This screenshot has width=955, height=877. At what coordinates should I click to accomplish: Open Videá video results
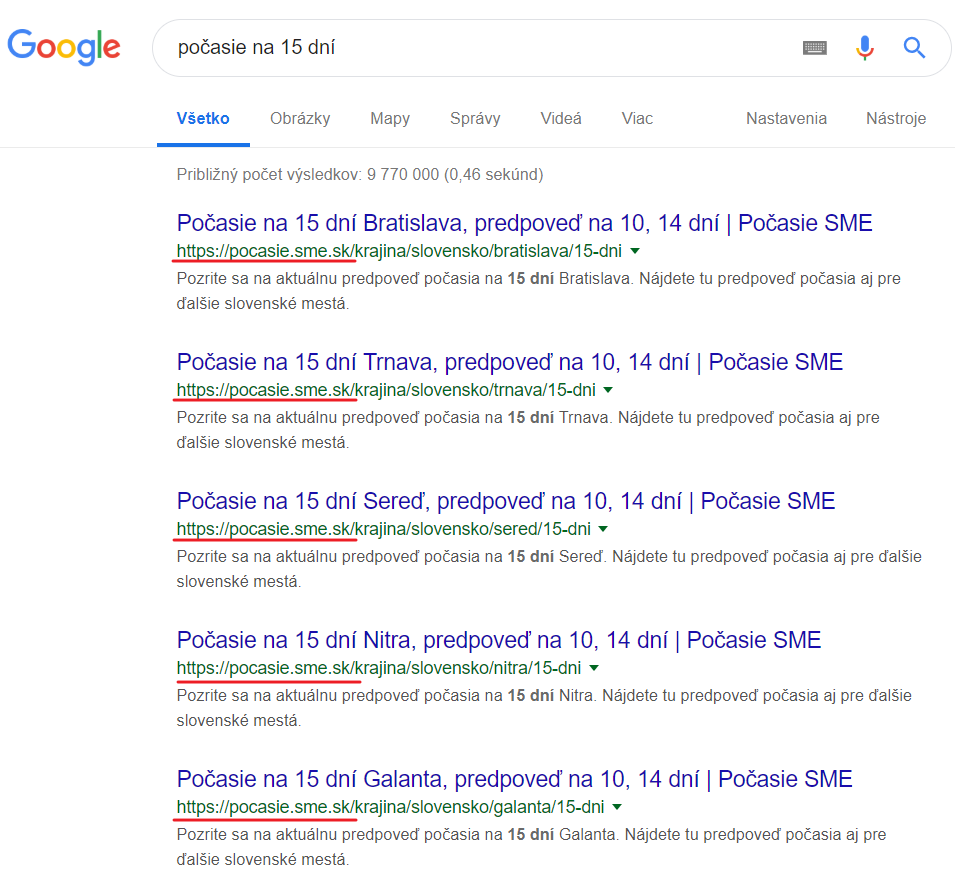560,118
